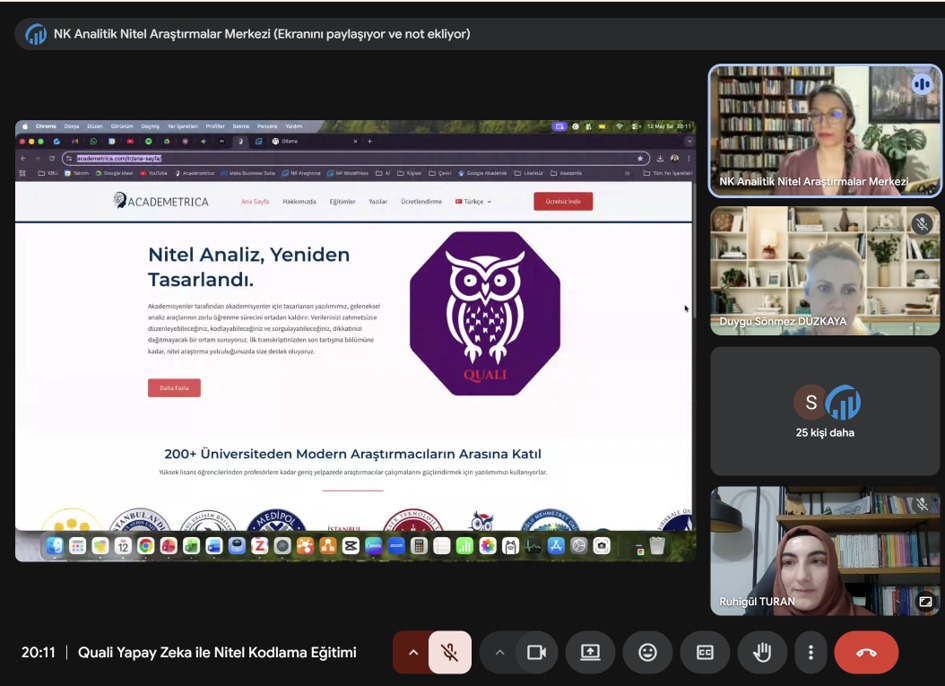Open the 'Görünüm' menu in the menu bar

[122, 126]
